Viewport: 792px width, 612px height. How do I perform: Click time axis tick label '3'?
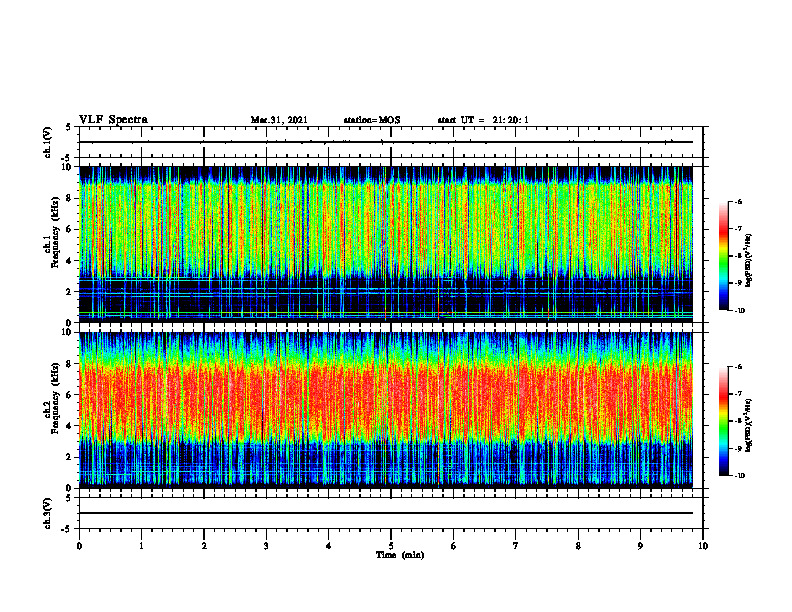266,546
